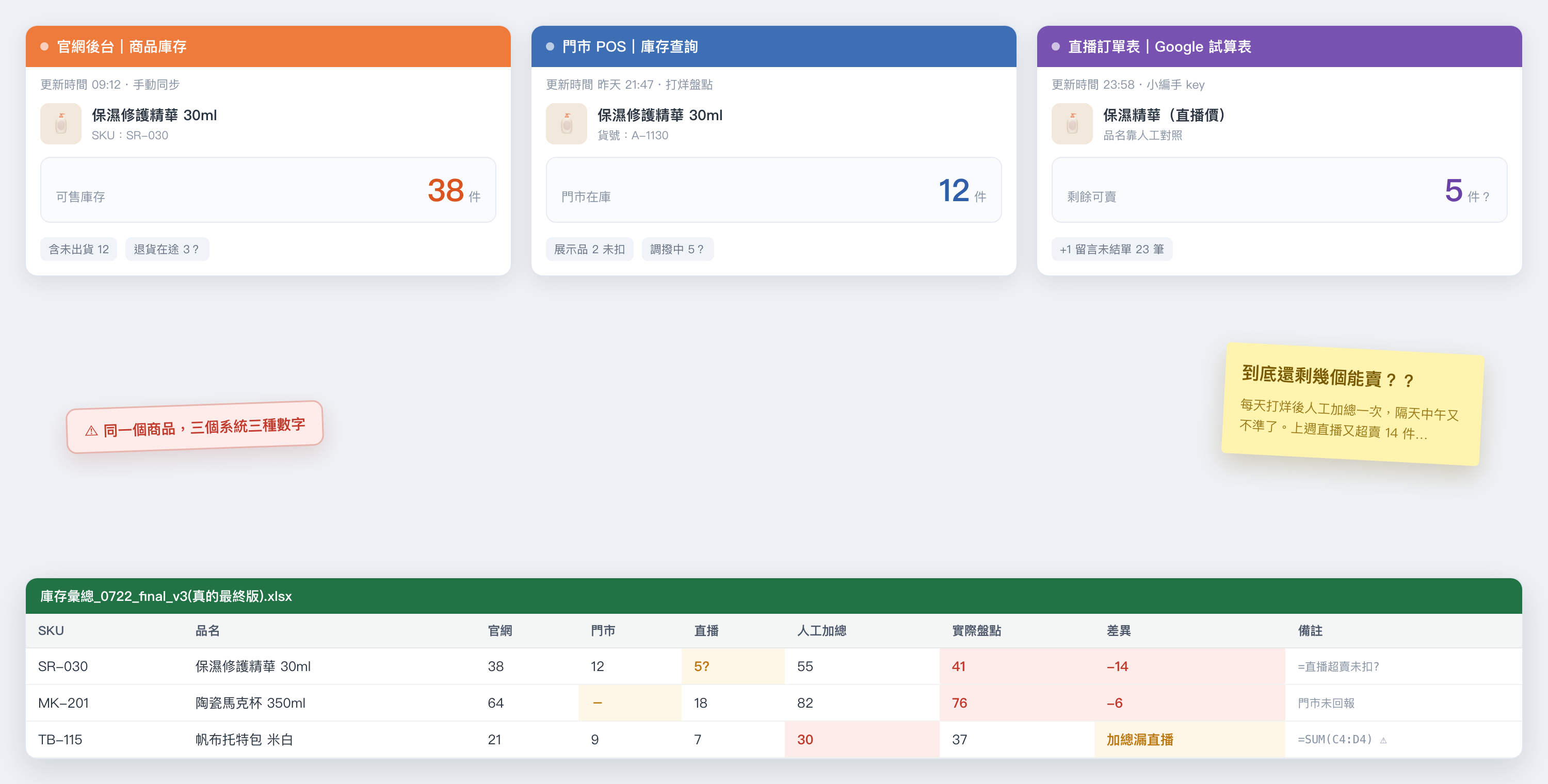Click the 官網後台｜商品庫存 card header
Image resolution: width=1548 pixels, height=784 pixels.
268,46
